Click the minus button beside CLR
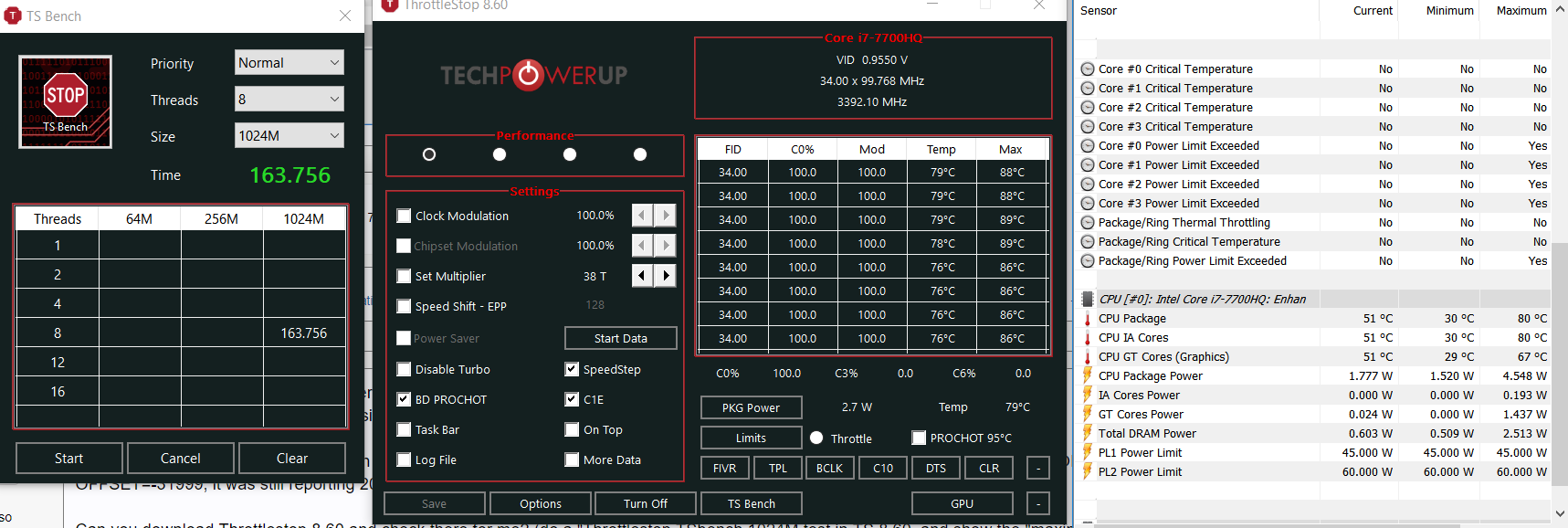 [x=1038, y=469]
